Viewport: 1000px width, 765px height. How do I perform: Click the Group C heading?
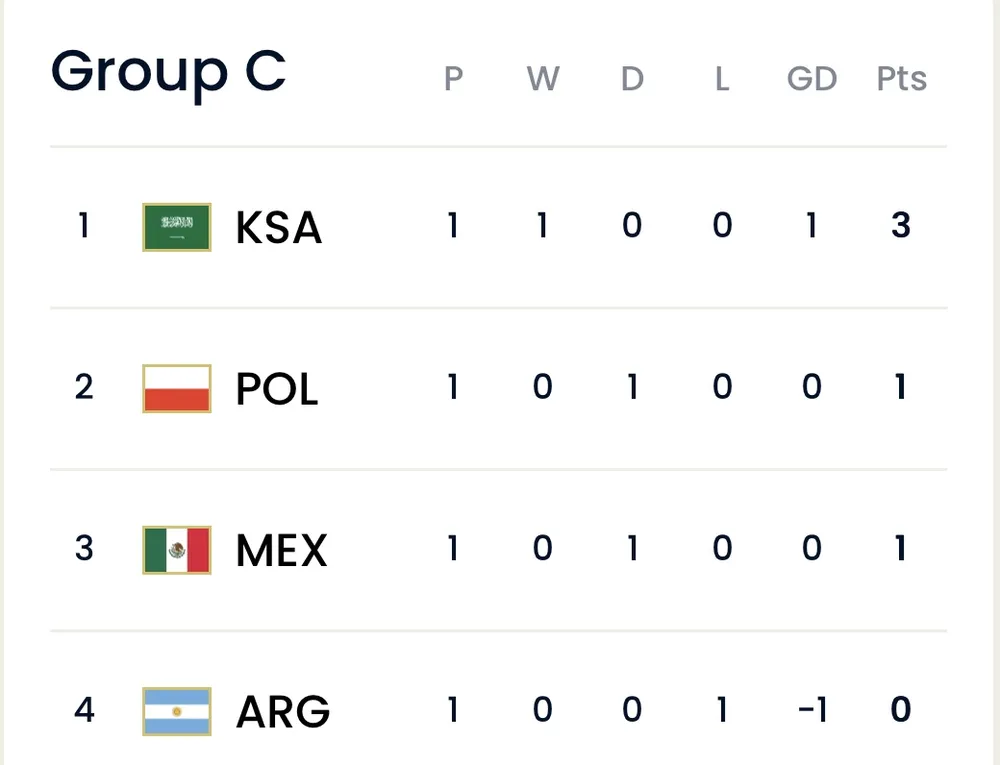(x=168, y=72)
